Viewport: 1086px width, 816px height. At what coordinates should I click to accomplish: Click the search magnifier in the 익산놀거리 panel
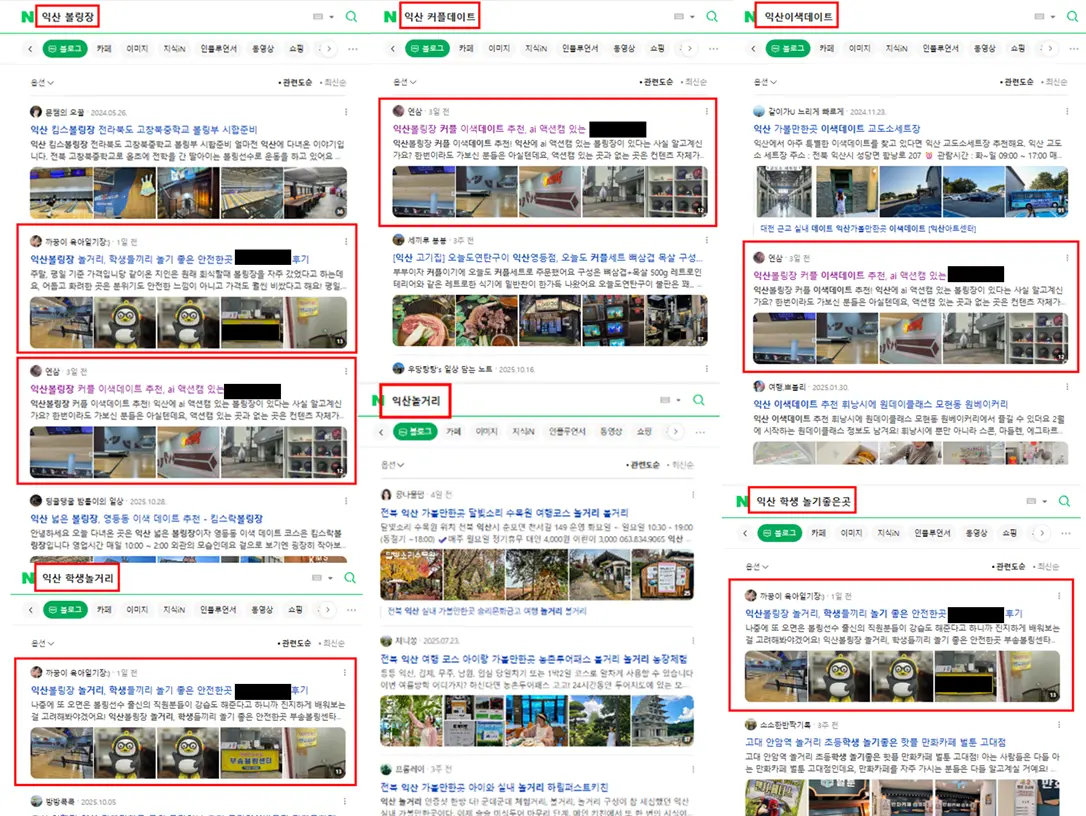click(x=699, y=400)
